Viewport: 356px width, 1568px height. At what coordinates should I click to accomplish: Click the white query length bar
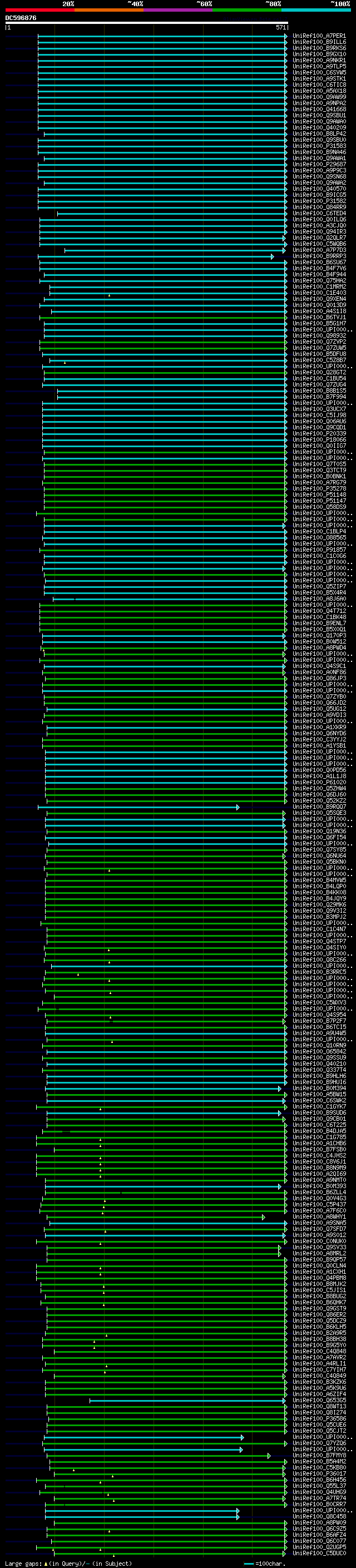pyautogui.click(x=146, y=22)
